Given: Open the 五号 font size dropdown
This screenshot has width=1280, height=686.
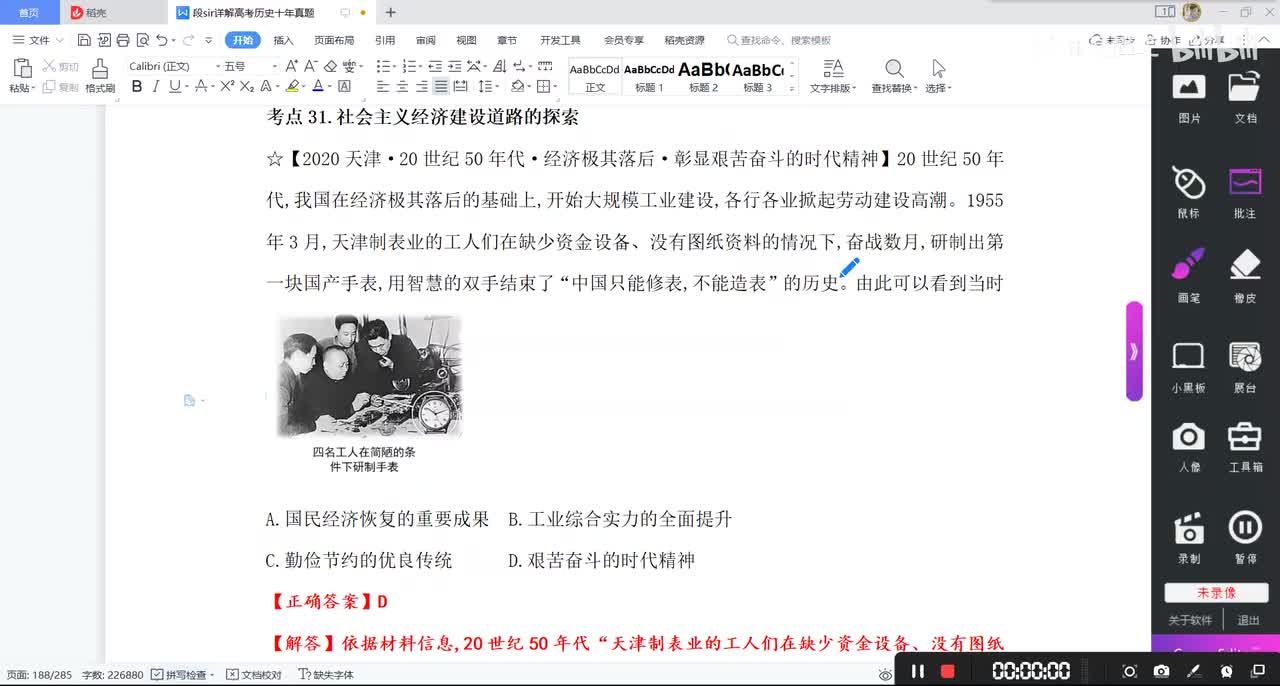Looking at the screenshot, I should click(x=275, y=66).
